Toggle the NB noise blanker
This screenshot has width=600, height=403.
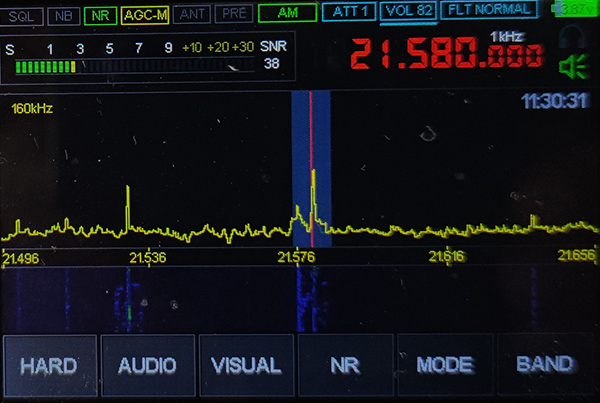tap(64, 16)
